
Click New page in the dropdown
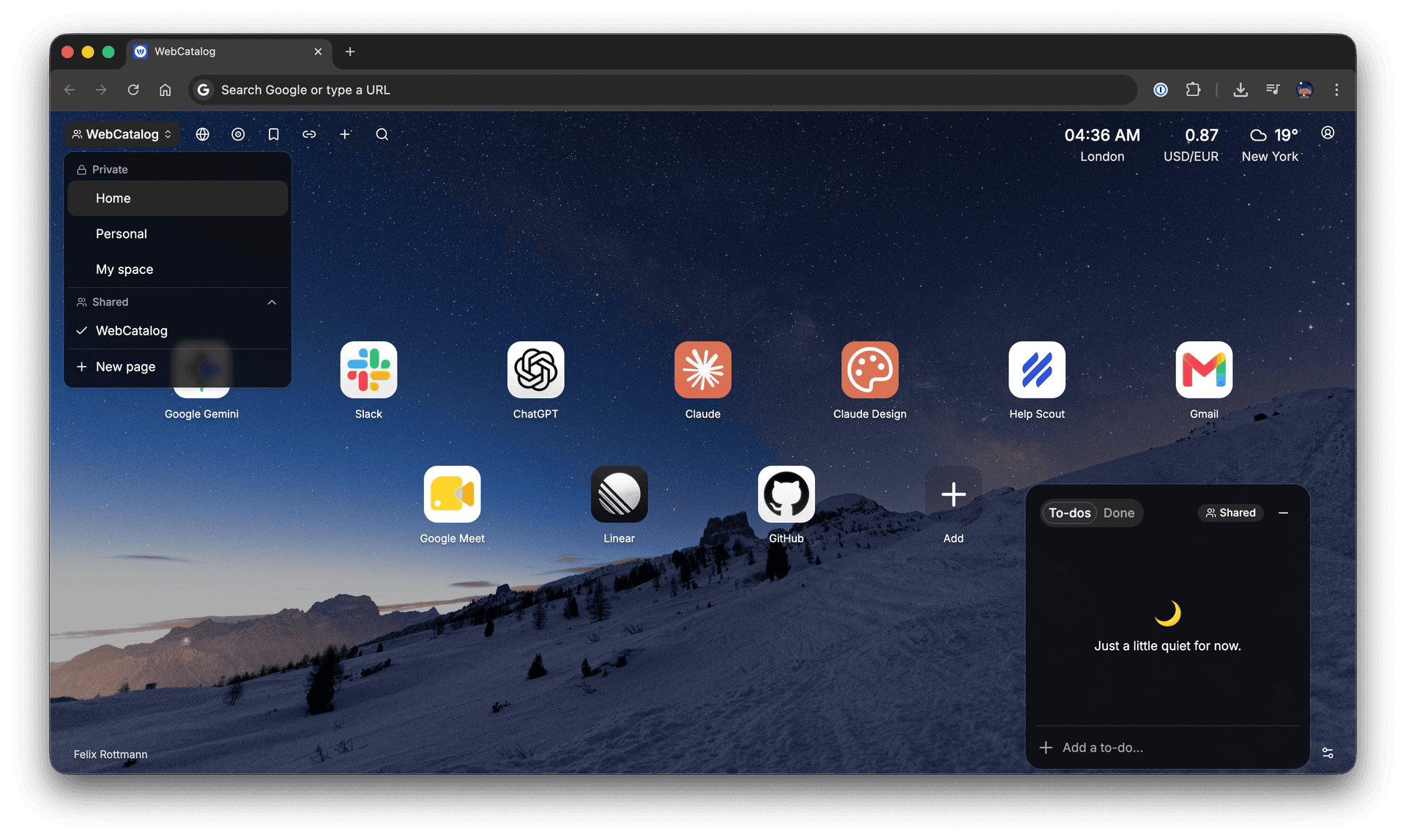click(177, 366)
